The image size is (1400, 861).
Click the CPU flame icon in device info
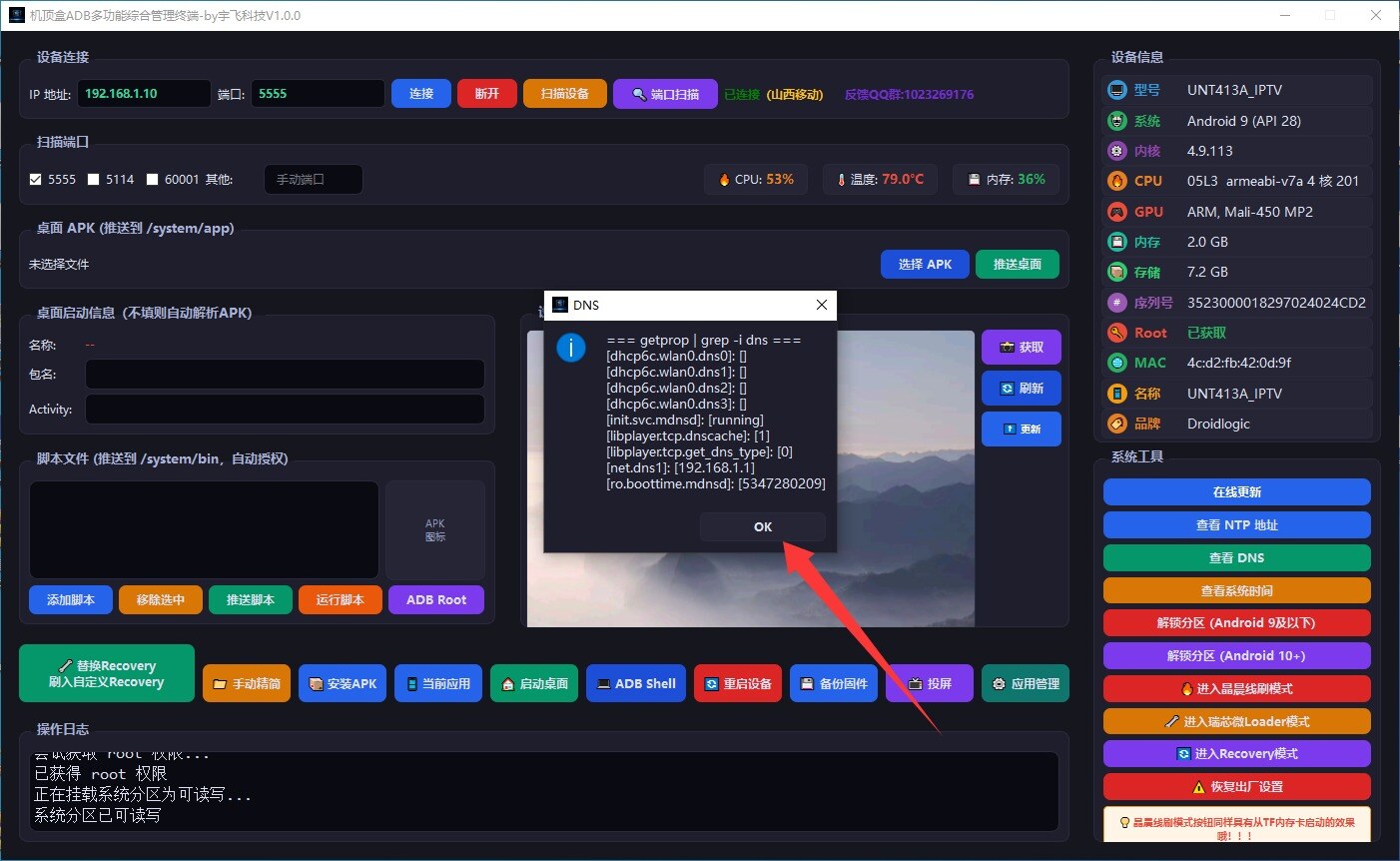pyautogui.click(x=1117, y=181)
